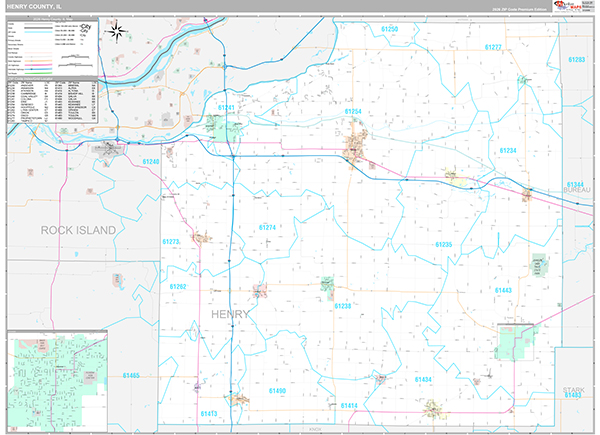The width and height of the screenshot is (600, 435).
Task: Click the ZIP Code Premium Edition subtitle
Action: pos(519,9)
